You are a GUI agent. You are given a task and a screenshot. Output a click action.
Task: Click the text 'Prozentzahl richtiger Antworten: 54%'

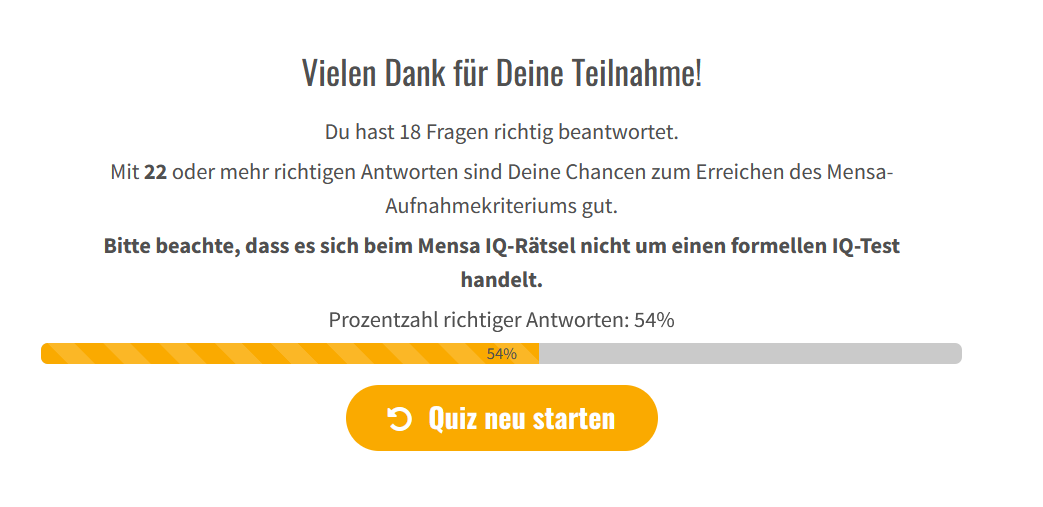coord(502,320)
